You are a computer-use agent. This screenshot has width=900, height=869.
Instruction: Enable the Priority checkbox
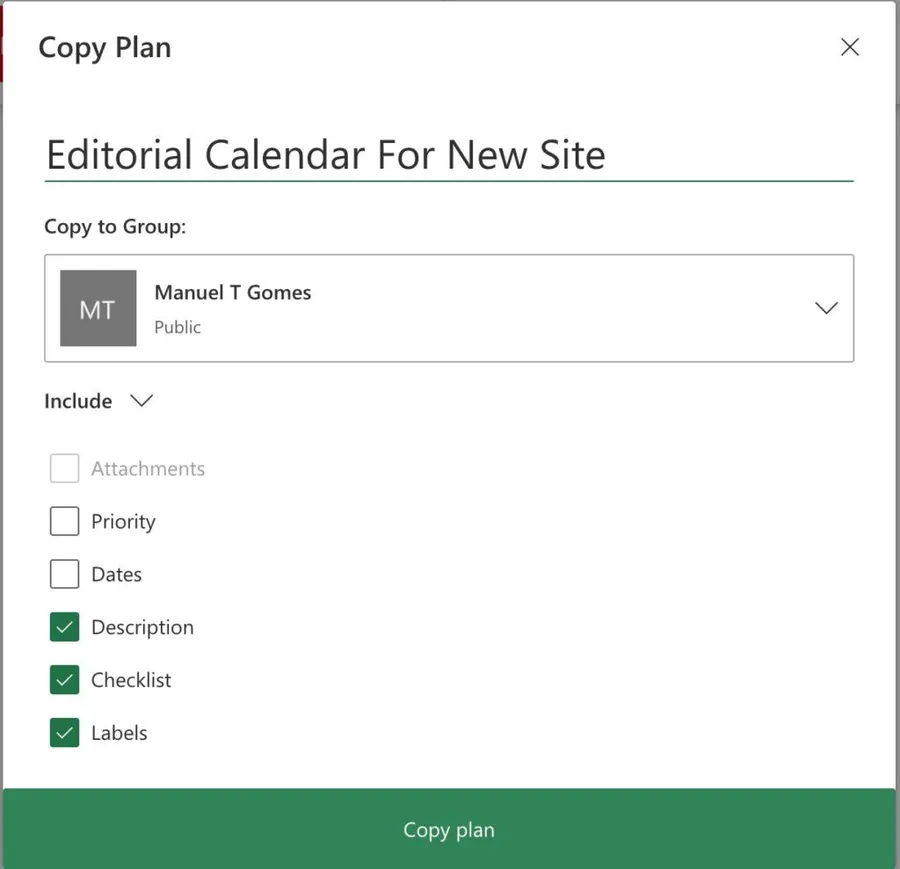click(65, 522)
